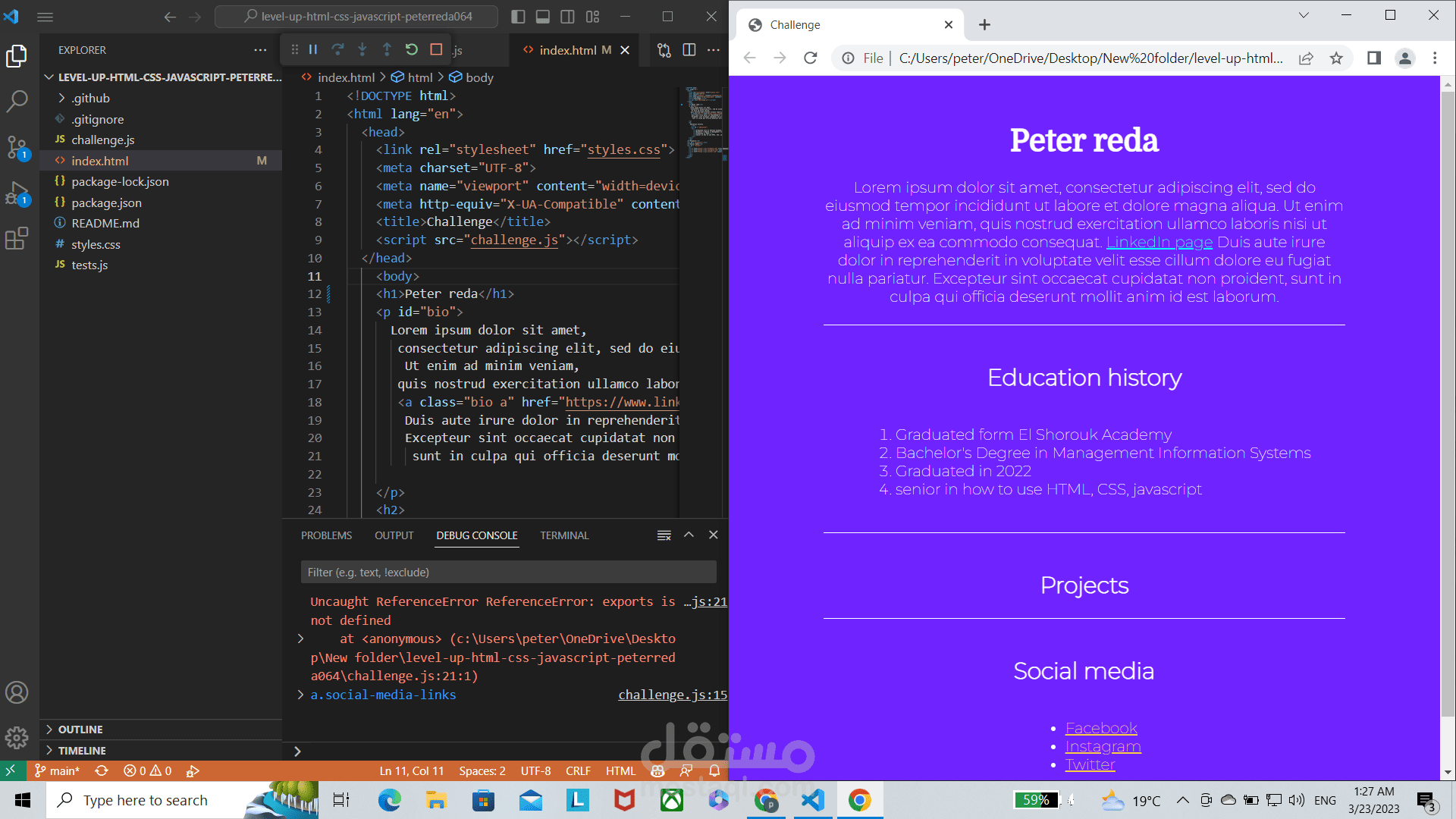Customize layout in VS Code title bar

pos(592,16)
